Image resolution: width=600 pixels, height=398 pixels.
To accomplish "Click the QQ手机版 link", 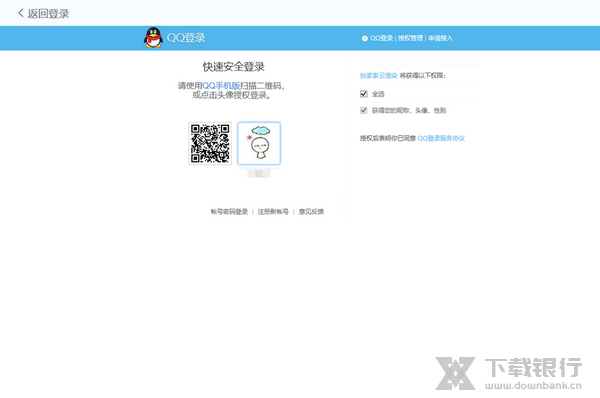I will (x=221, y=86).
